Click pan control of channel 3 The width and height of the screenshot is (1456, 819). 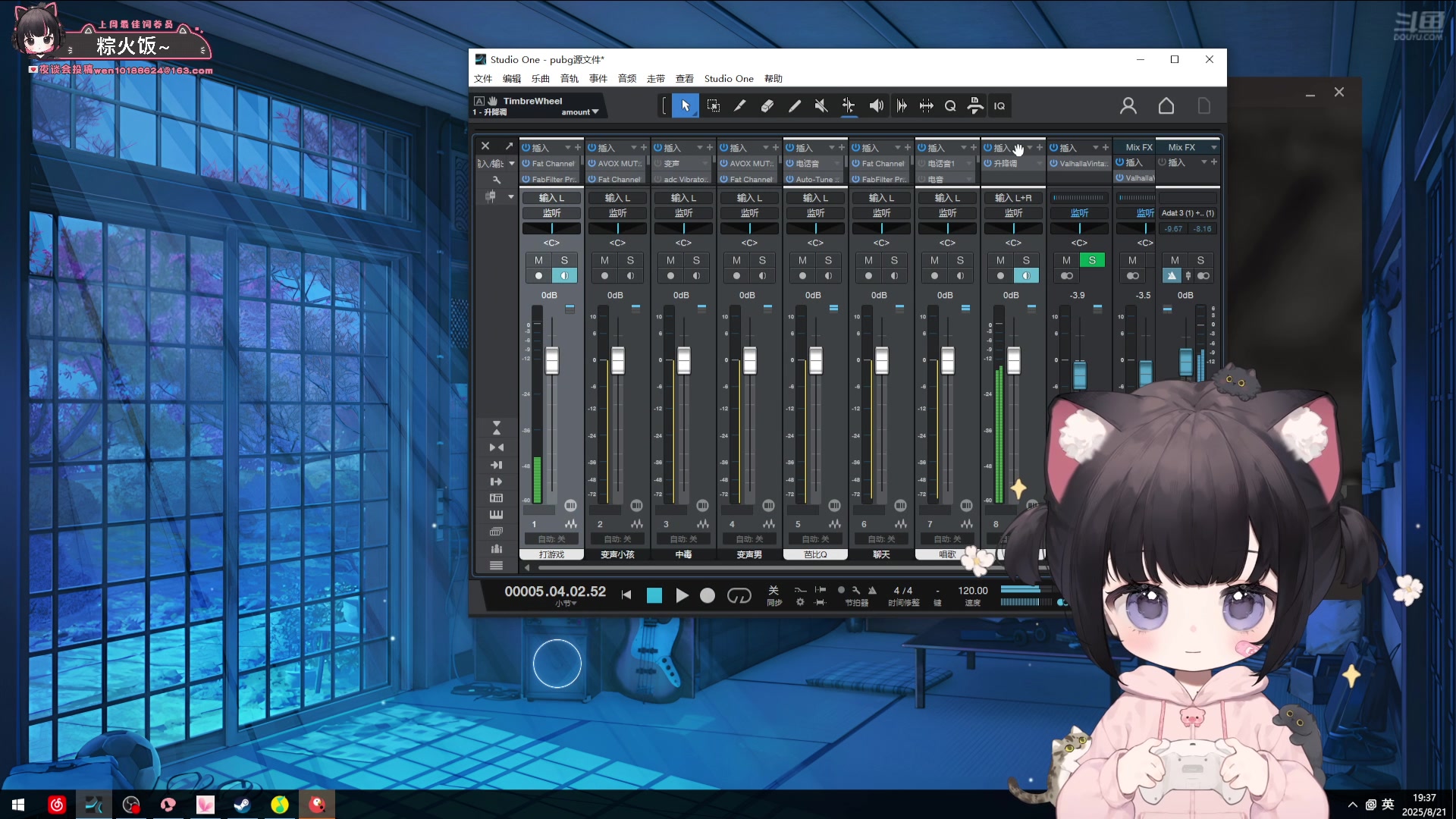point(683,229)
